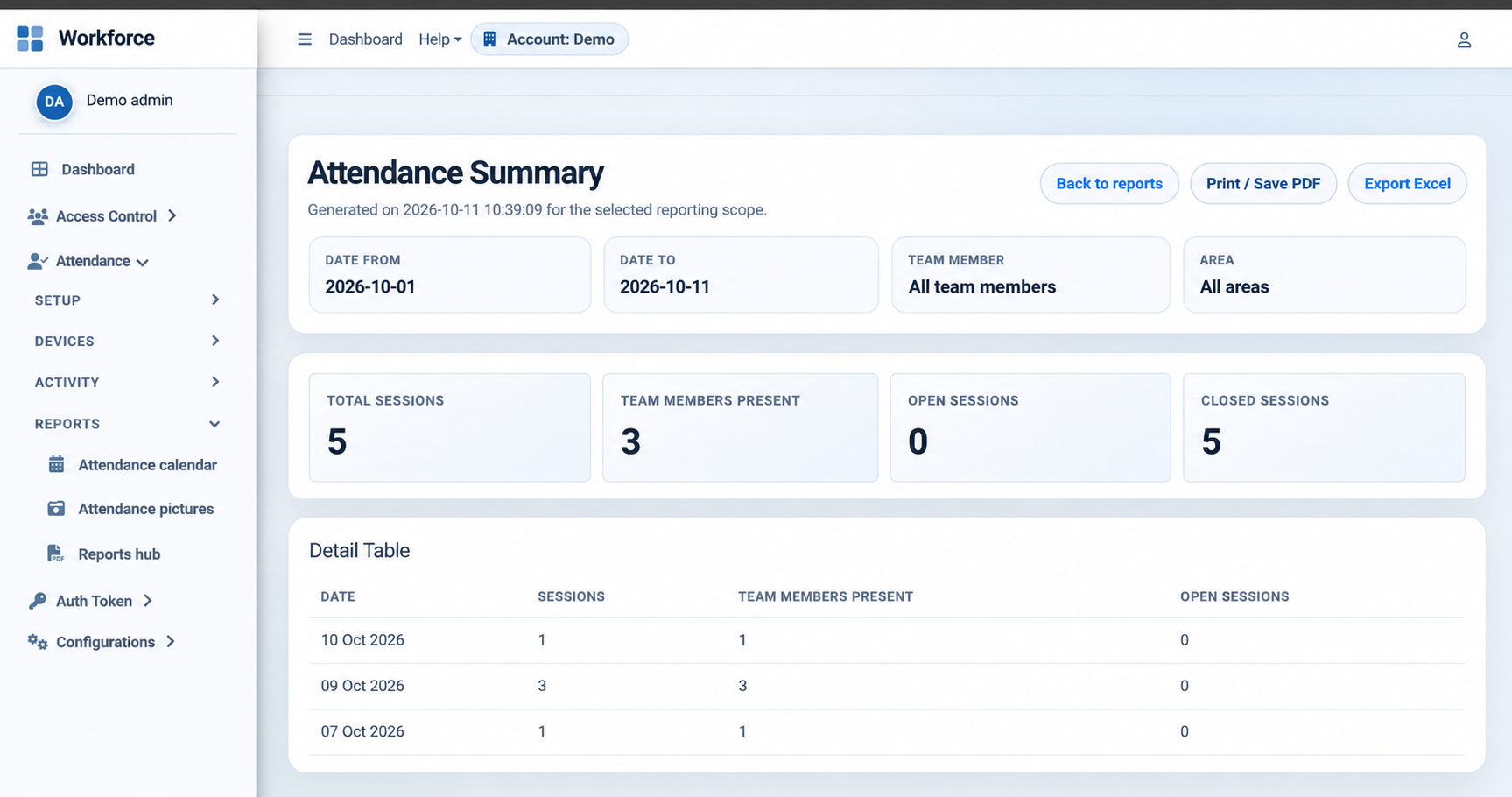Expand the DEVICES submenu arrow
Viewport: 1512px width, 797px height.
point(215,341)
